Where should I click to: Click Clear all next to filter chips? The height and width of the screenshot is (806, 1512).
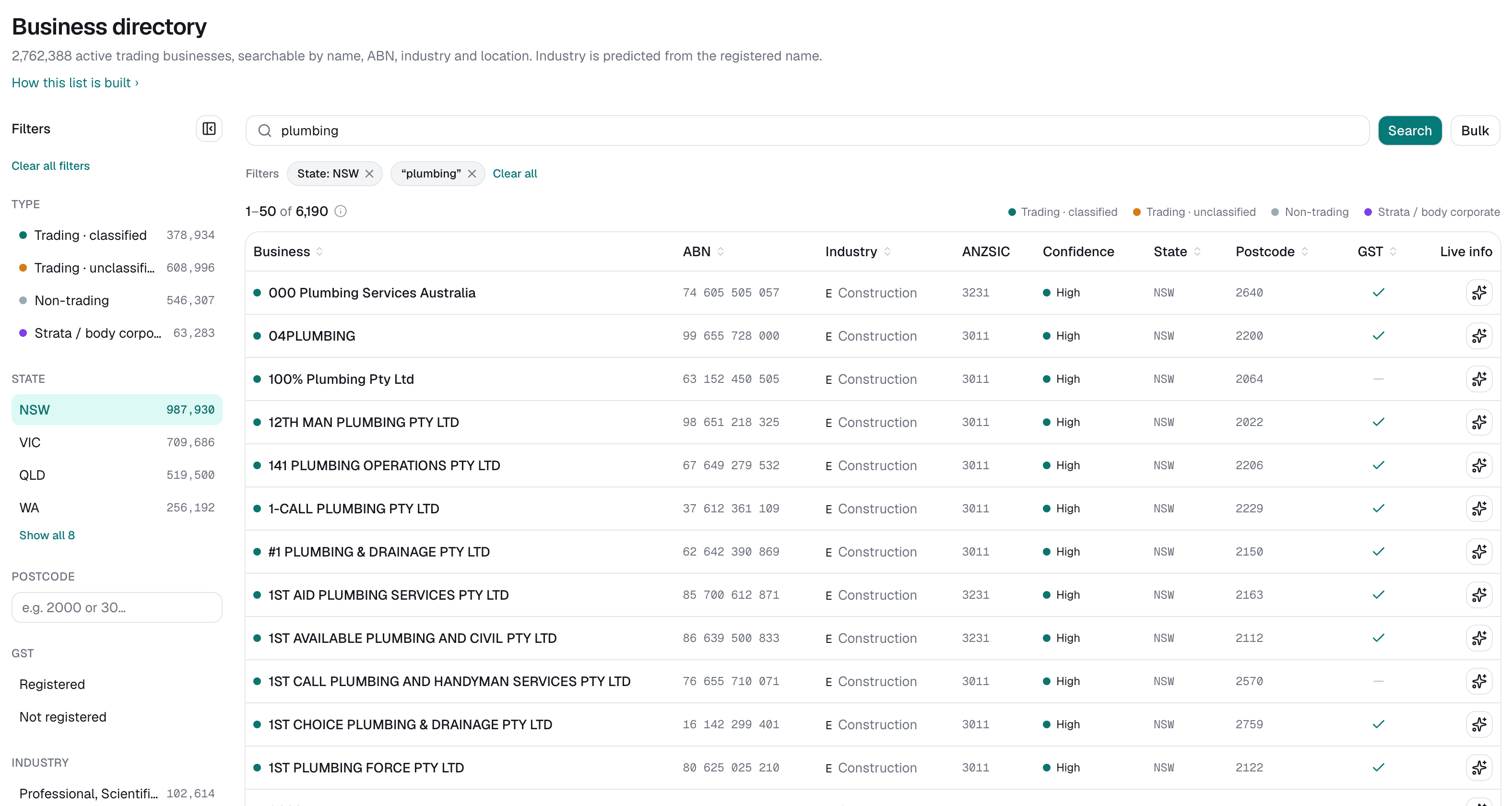tap(515, 174)
